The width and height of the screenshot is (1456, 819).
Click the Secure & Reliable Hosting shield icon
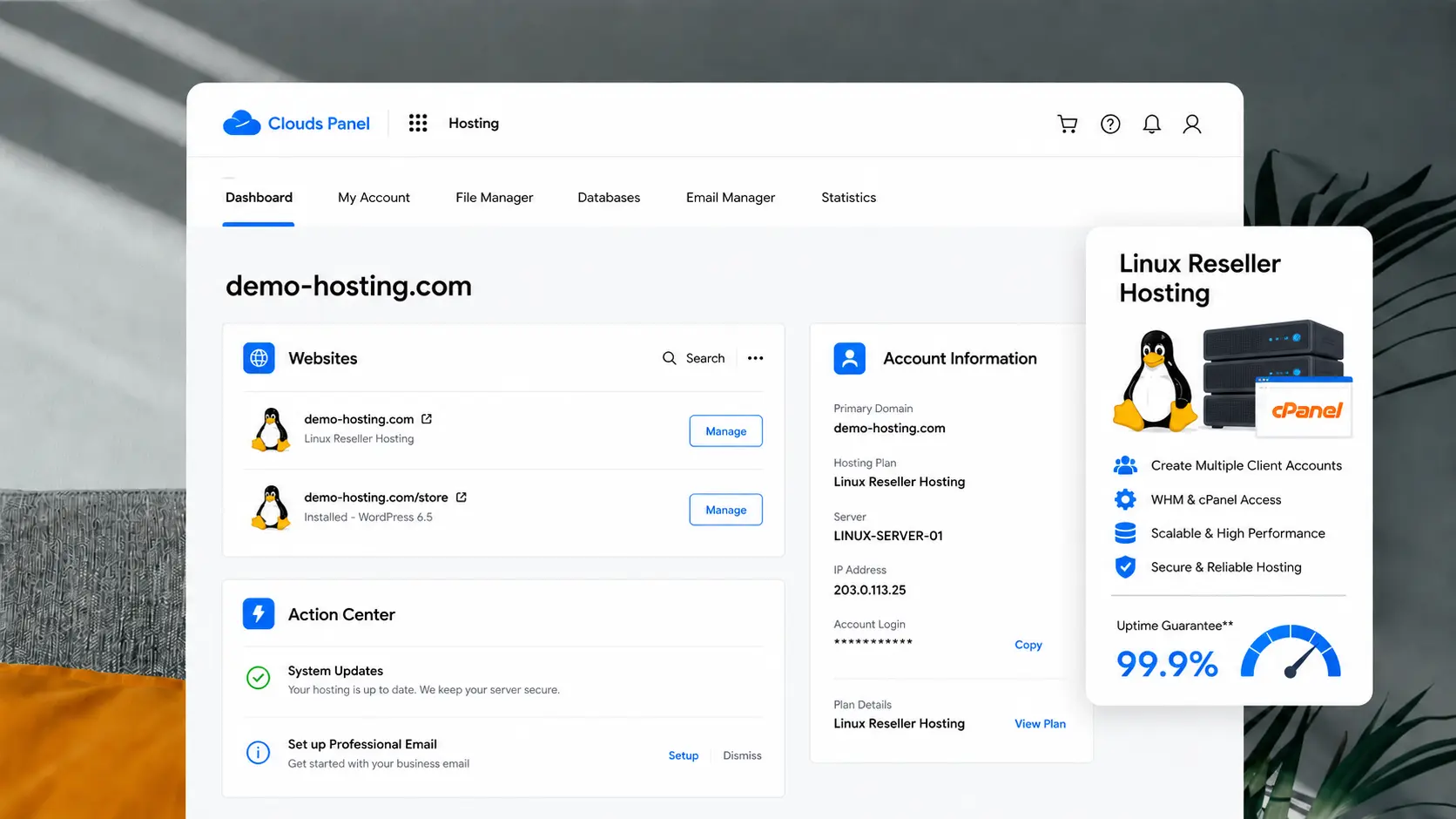tap(1125, 567)
